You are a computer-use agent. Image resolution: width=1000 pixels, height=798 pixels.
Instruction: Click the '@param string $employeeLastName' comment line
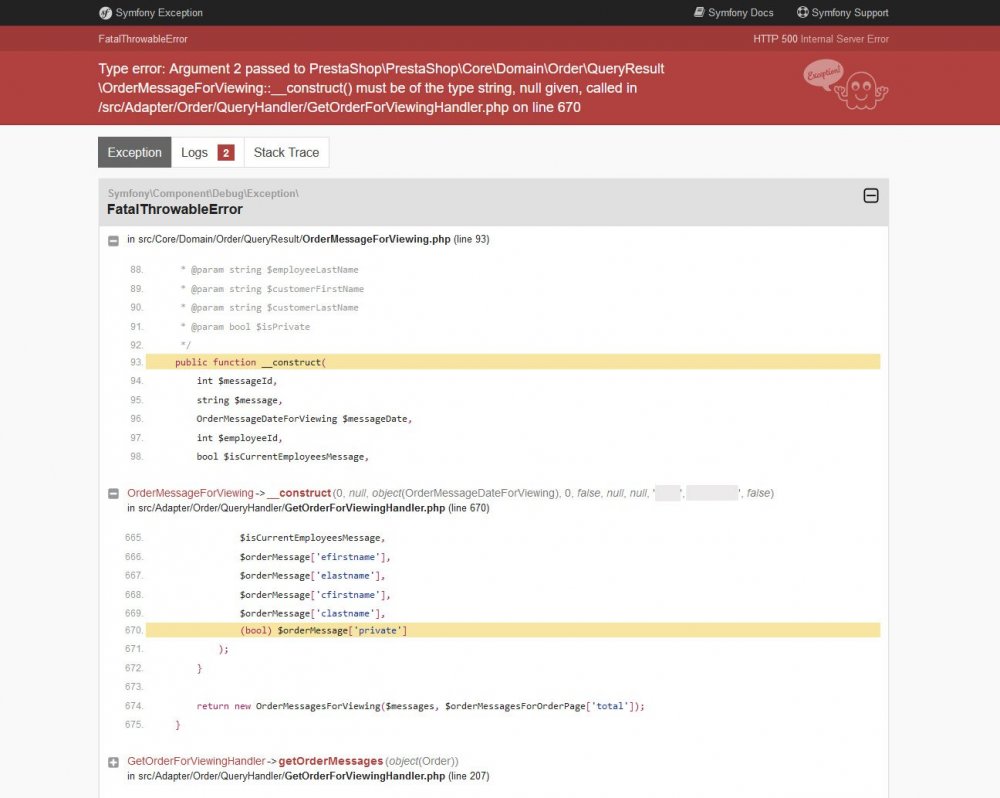(x=270, y=270)
